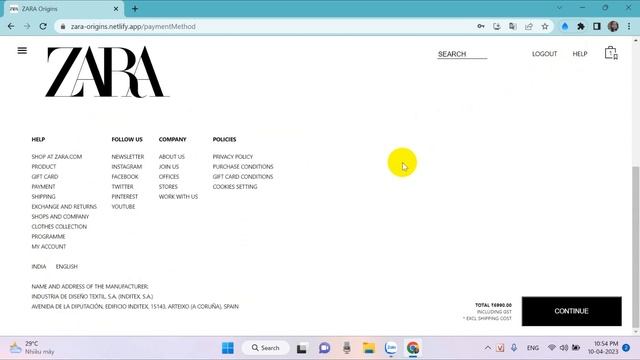Screen dimensions: 640x360
Task: Select the ZARA Origins tab
Action: tap(63, 9)
